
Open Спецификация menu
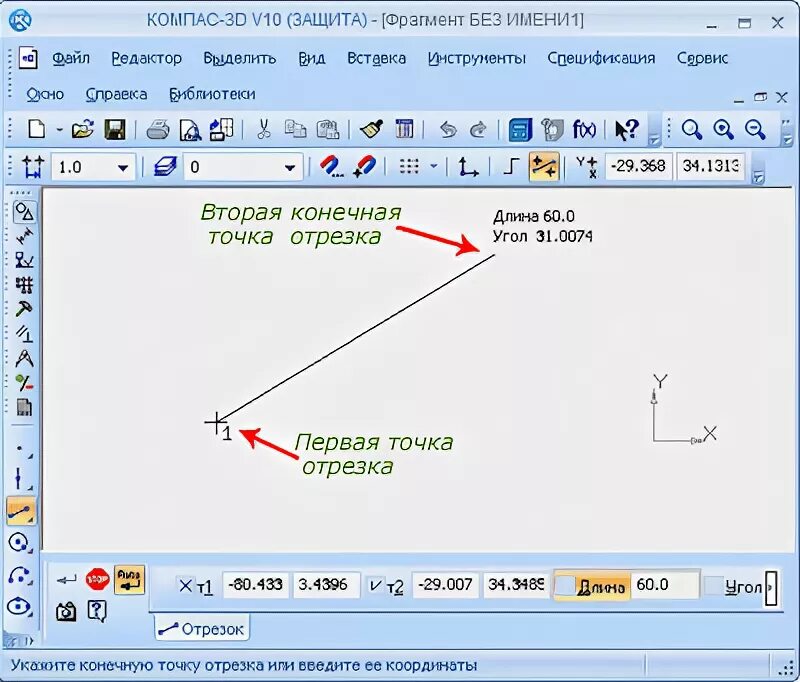pyautogui.click(x=601, y=58)
